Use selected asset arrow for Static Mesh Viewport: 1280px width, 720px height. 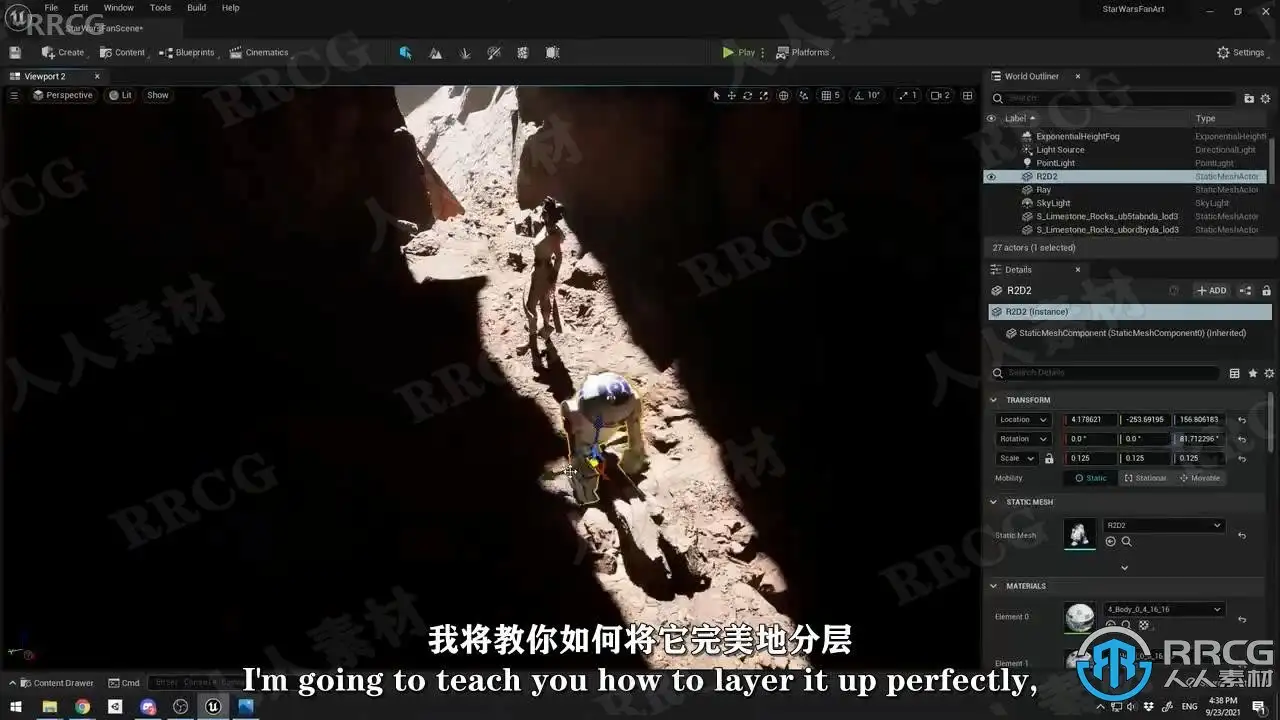(x=1110, y=541)
